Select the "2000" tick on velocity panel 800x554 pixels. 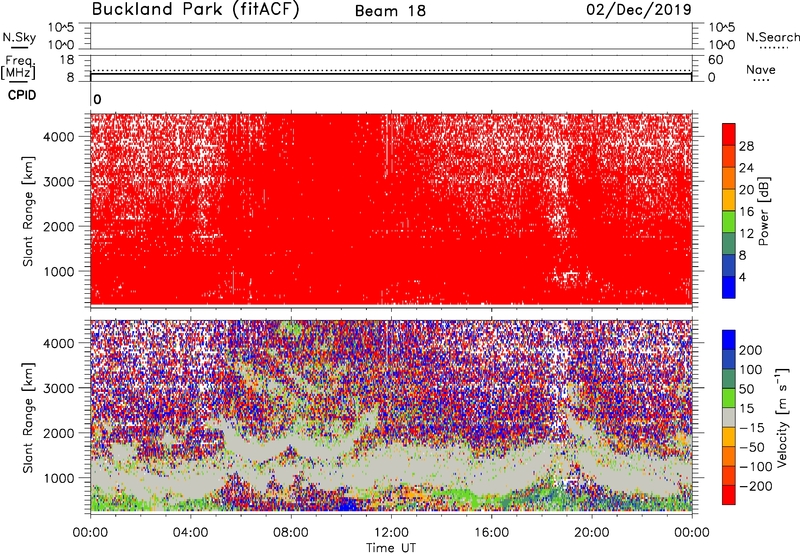pyautogui.click(x=59, y=433)
